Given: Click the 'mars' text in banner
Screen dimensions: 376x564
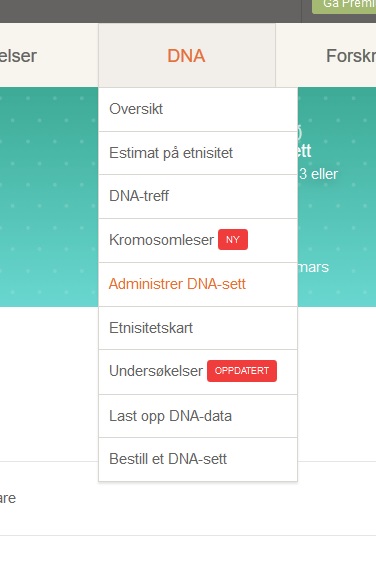Looking at the screenshot, I should [313, 267].
